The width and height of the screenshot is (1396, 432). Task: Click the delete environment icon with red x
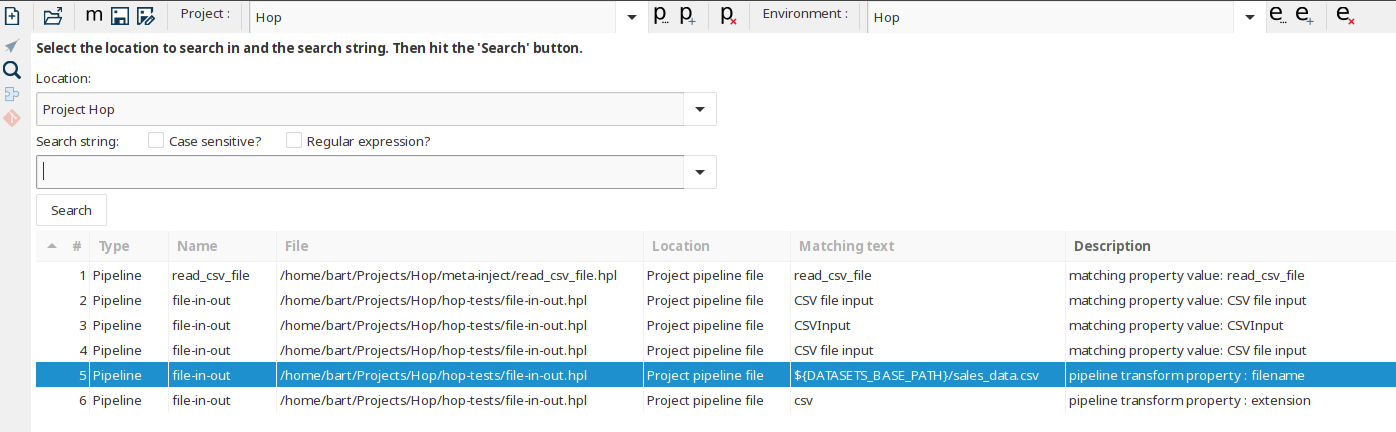[x=1346, y=16]
